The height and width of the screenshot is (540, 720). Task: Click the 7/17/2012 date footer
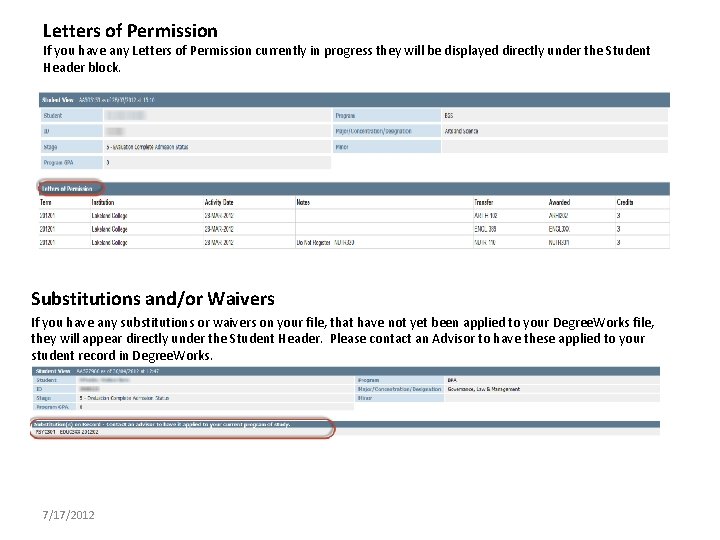(x=68, y=515)
